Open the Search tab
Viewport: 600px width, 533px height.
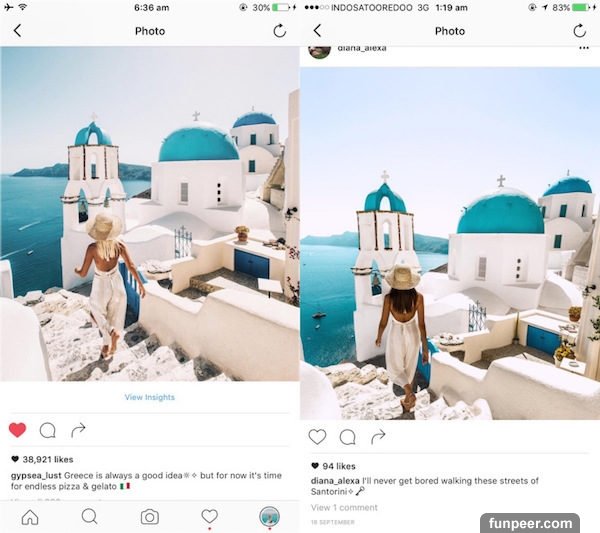[x=90, y=517]
